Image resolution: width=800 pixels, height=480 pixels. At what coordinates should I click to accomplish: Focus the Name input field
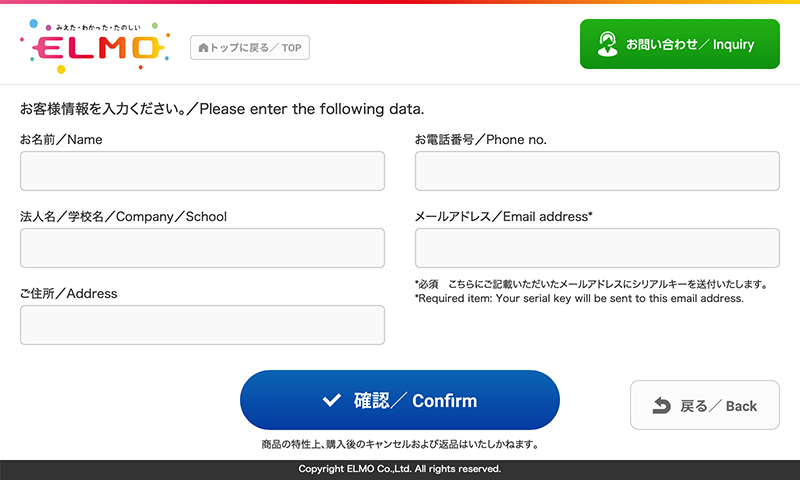[x=202, y=171]
